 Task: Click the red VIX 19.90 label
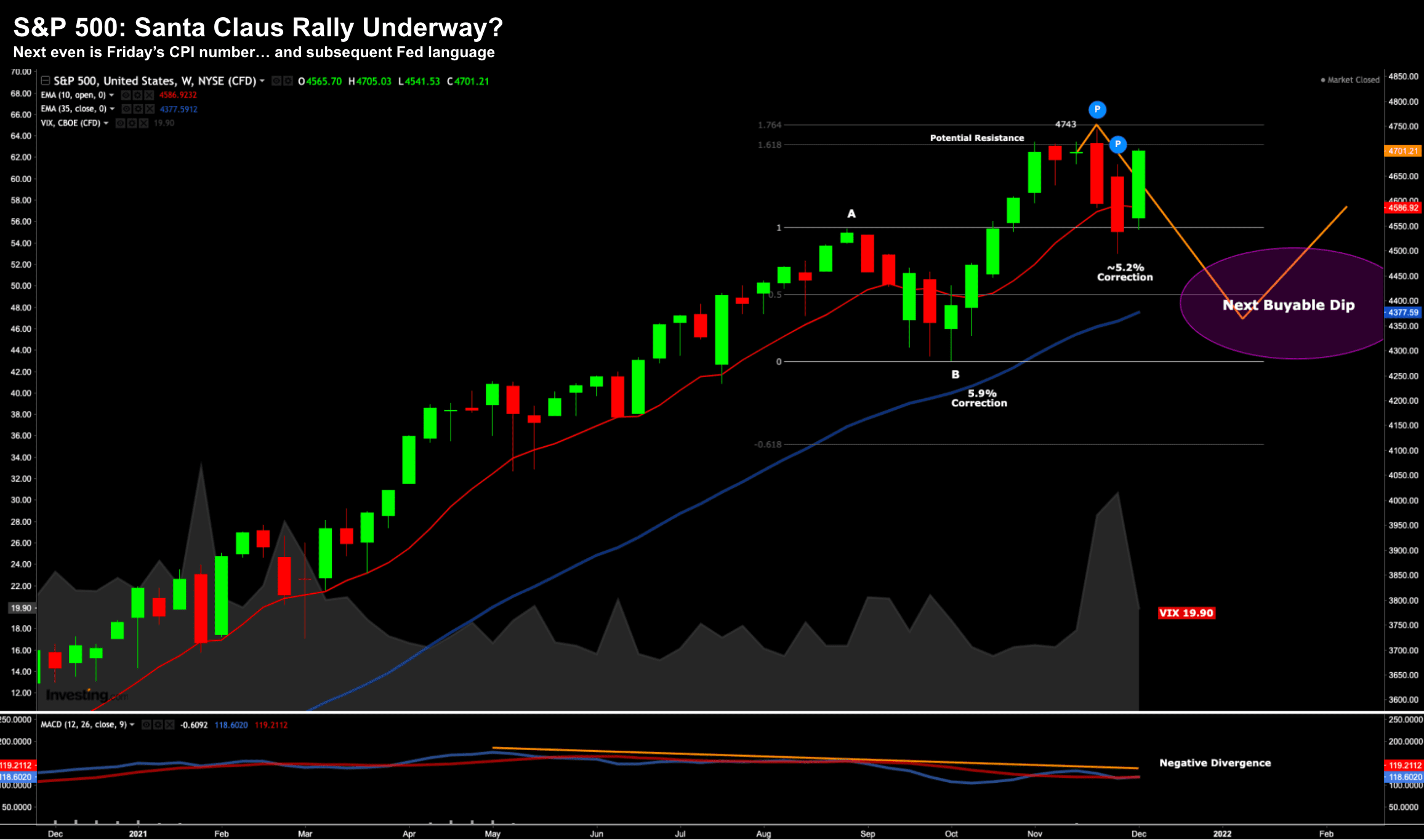pos(1186,613)
